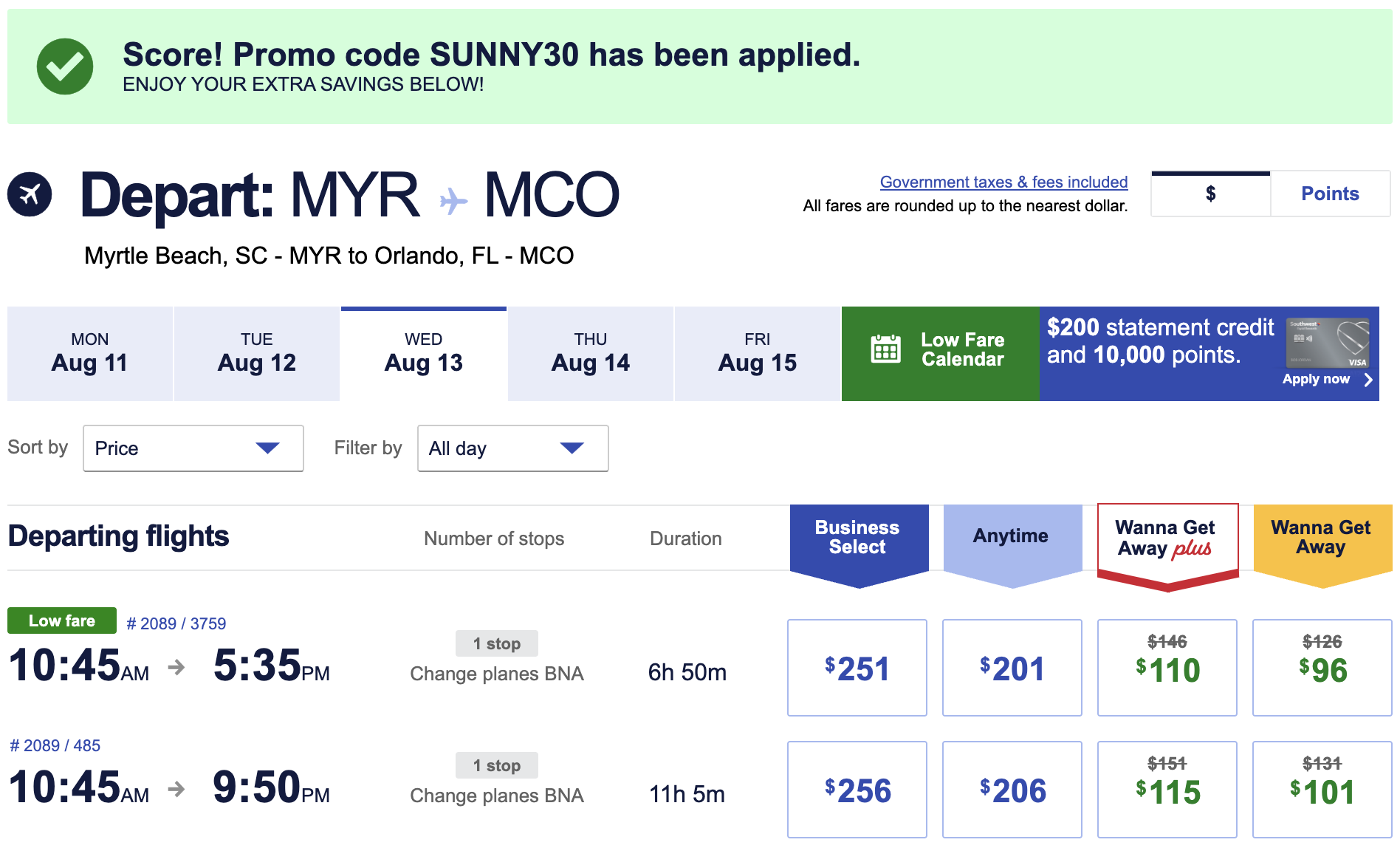The height and width of the screenshot is (848, 1400).
Task: Choose the $201 Anytime fare
Action: (1012, 668)
